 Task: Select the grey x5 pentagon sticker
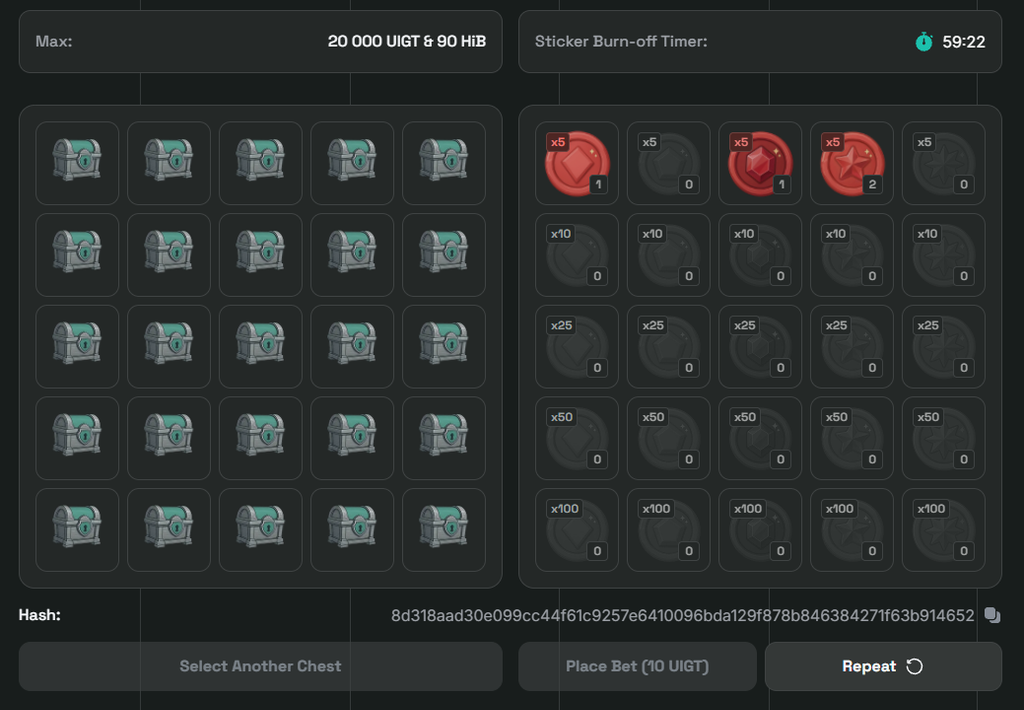pos(669,163)
